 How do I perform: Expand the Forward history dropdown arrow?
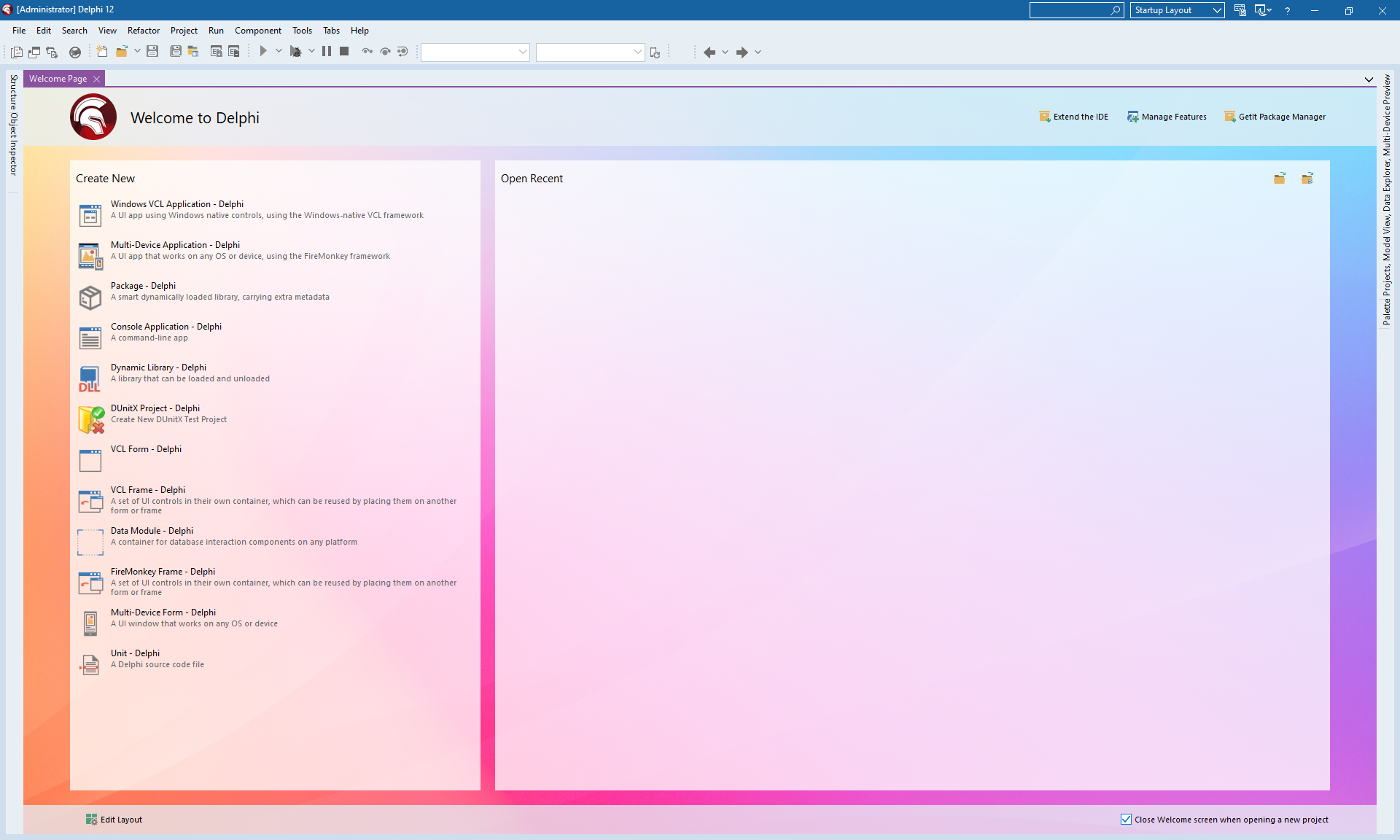click(x=758, y=52)
